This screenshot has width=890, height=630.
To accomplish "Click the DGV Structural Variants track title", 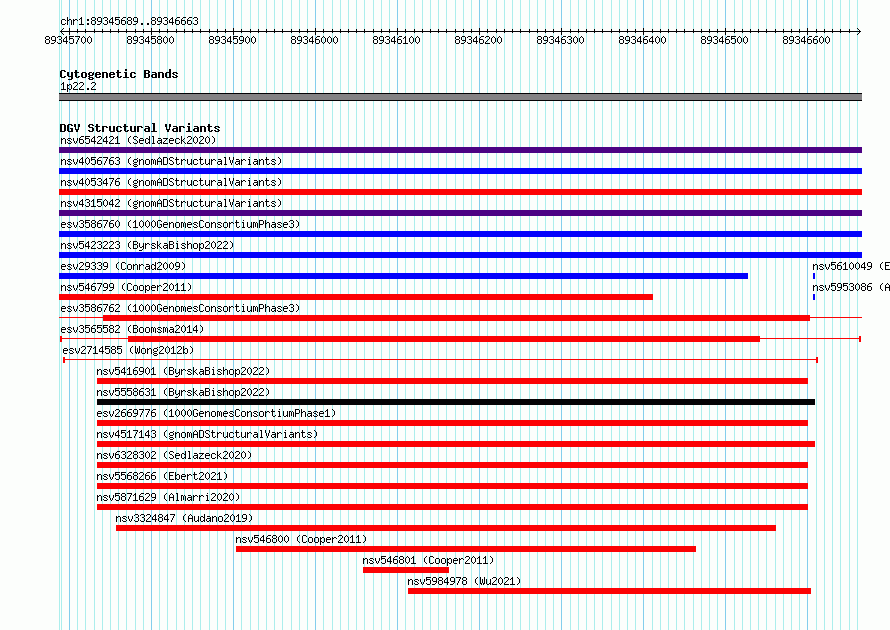I will [140, 128].
